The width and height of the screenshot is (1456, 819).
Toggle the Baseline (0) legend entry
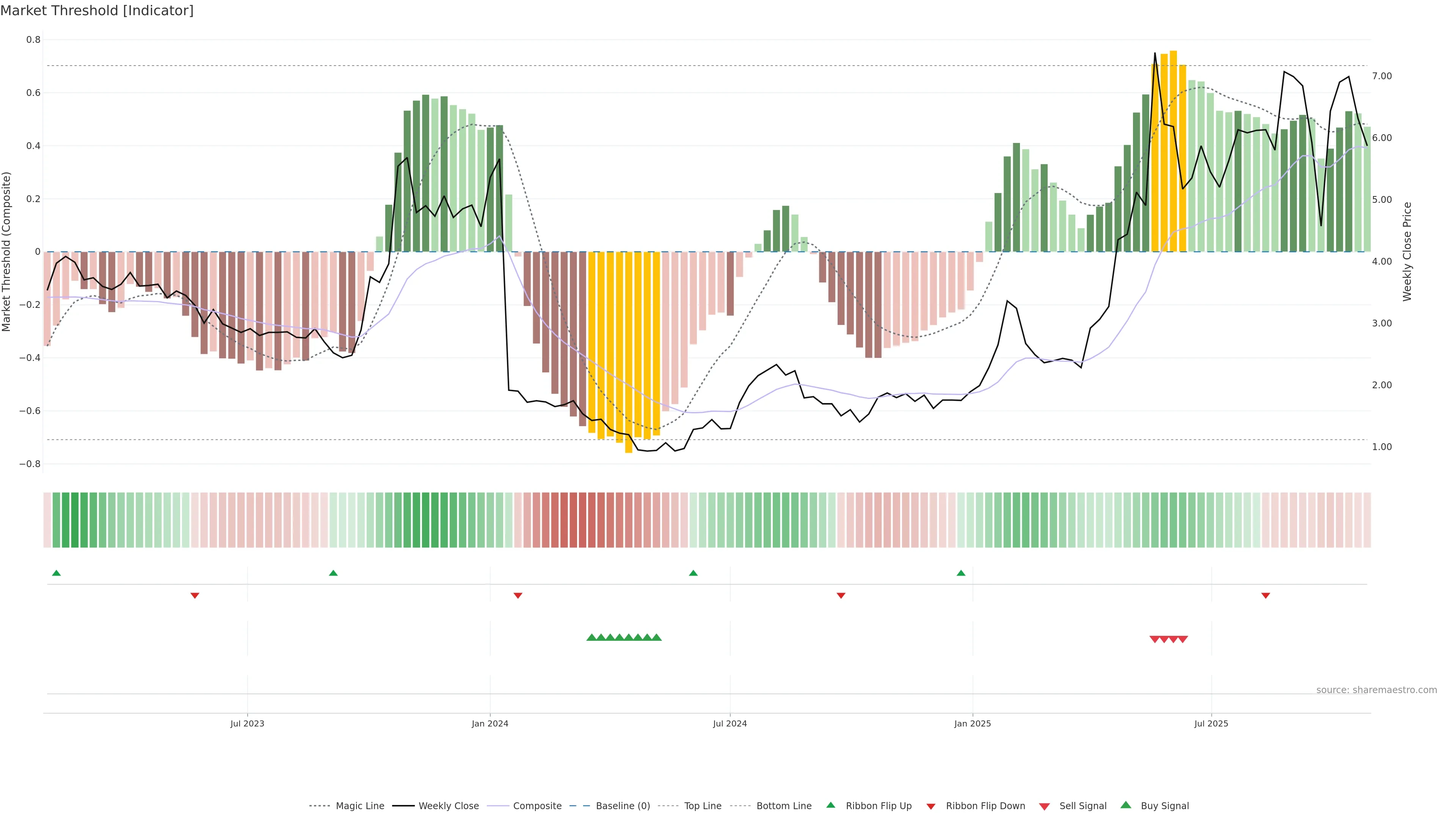pos(623,806)
